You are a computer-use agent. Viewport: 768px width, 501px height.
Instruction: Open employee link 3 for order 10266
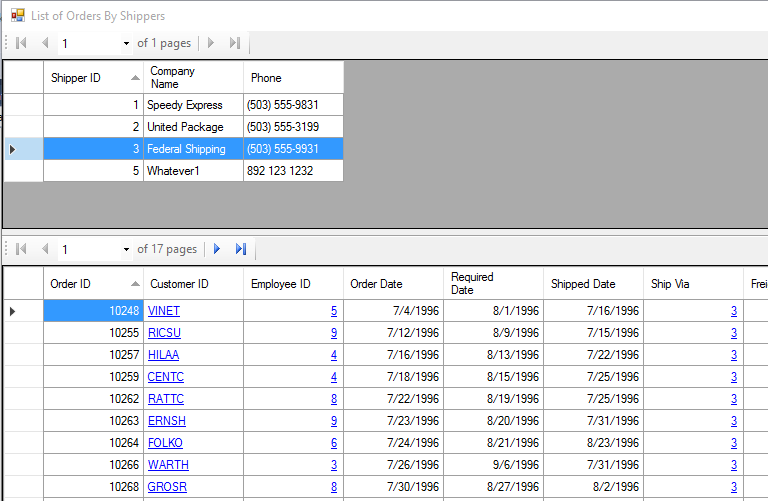pyautogui.click(x=334, y=465)
